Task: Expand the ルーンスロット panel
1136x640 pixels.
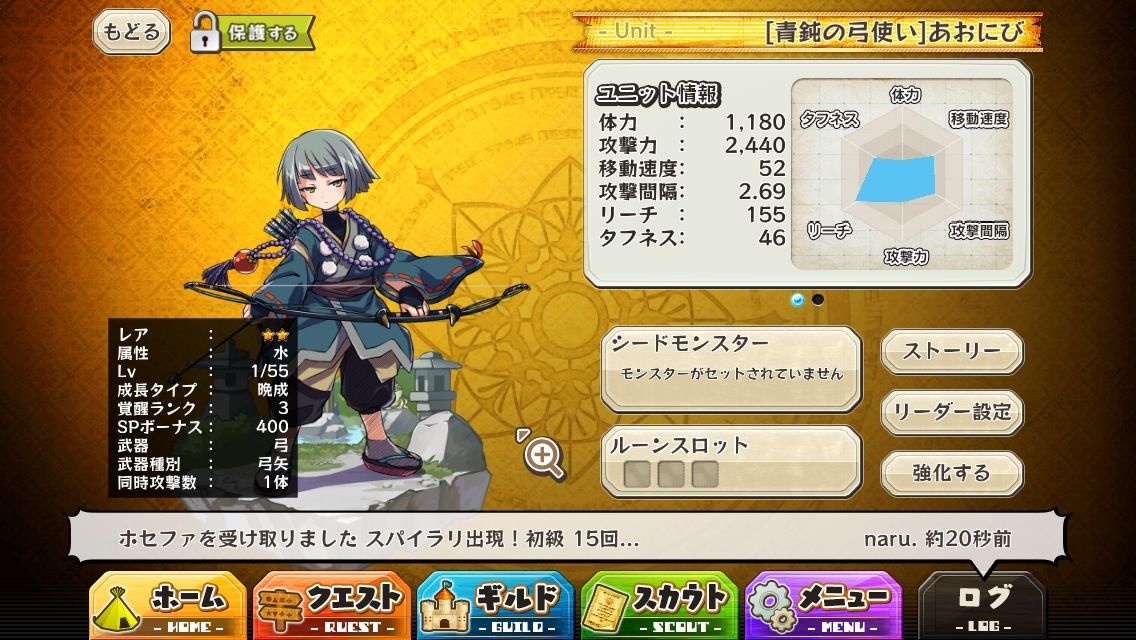Action: [732, 462]
